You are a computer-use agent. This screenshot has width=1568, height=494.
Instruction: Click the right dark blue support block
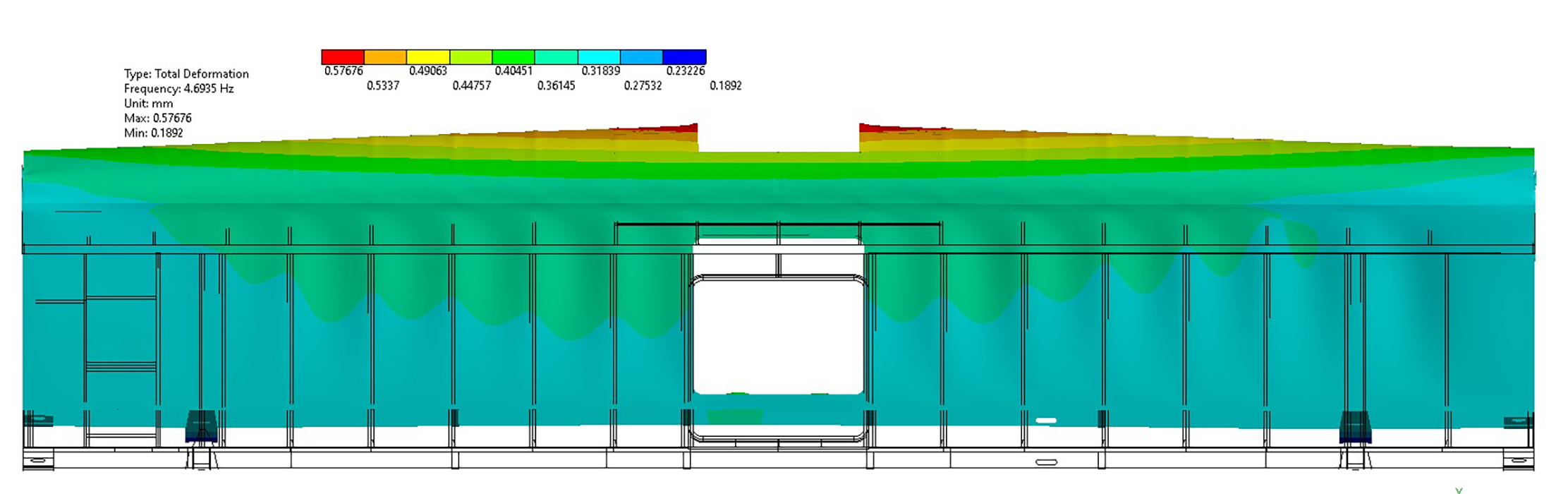[x=1355, y=427]
